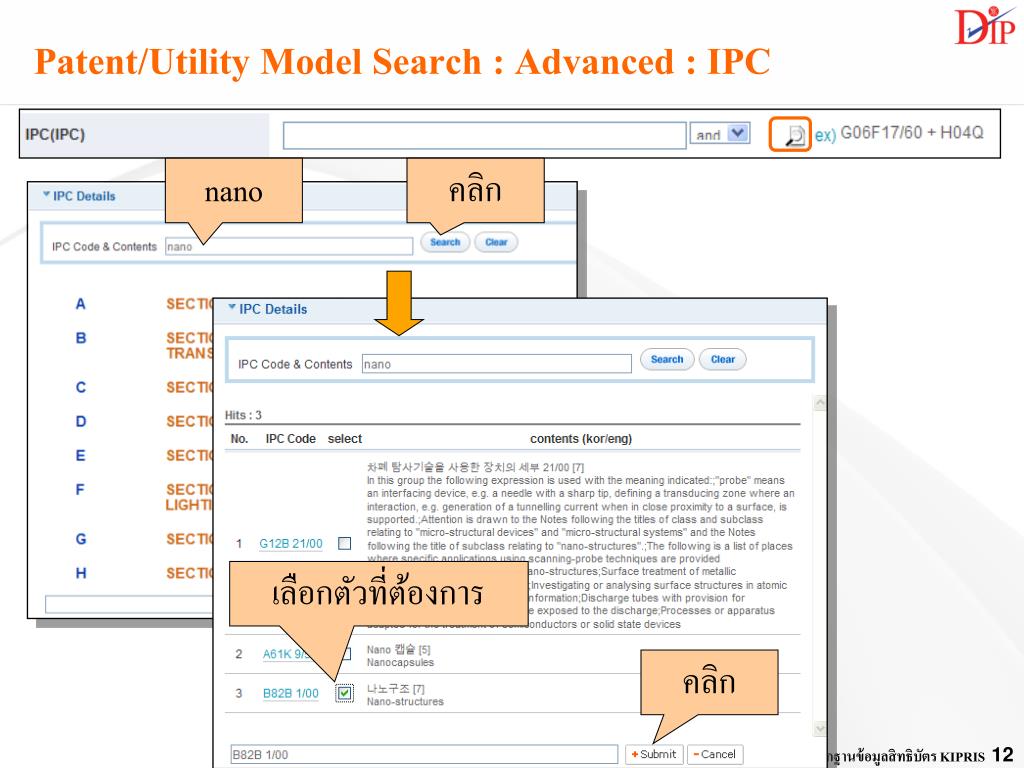Image resolution: width=1024 pixels, height=768 pixels.
Task: Collapse the front IPC Details panel triangle
Action: tap(232, 308)
